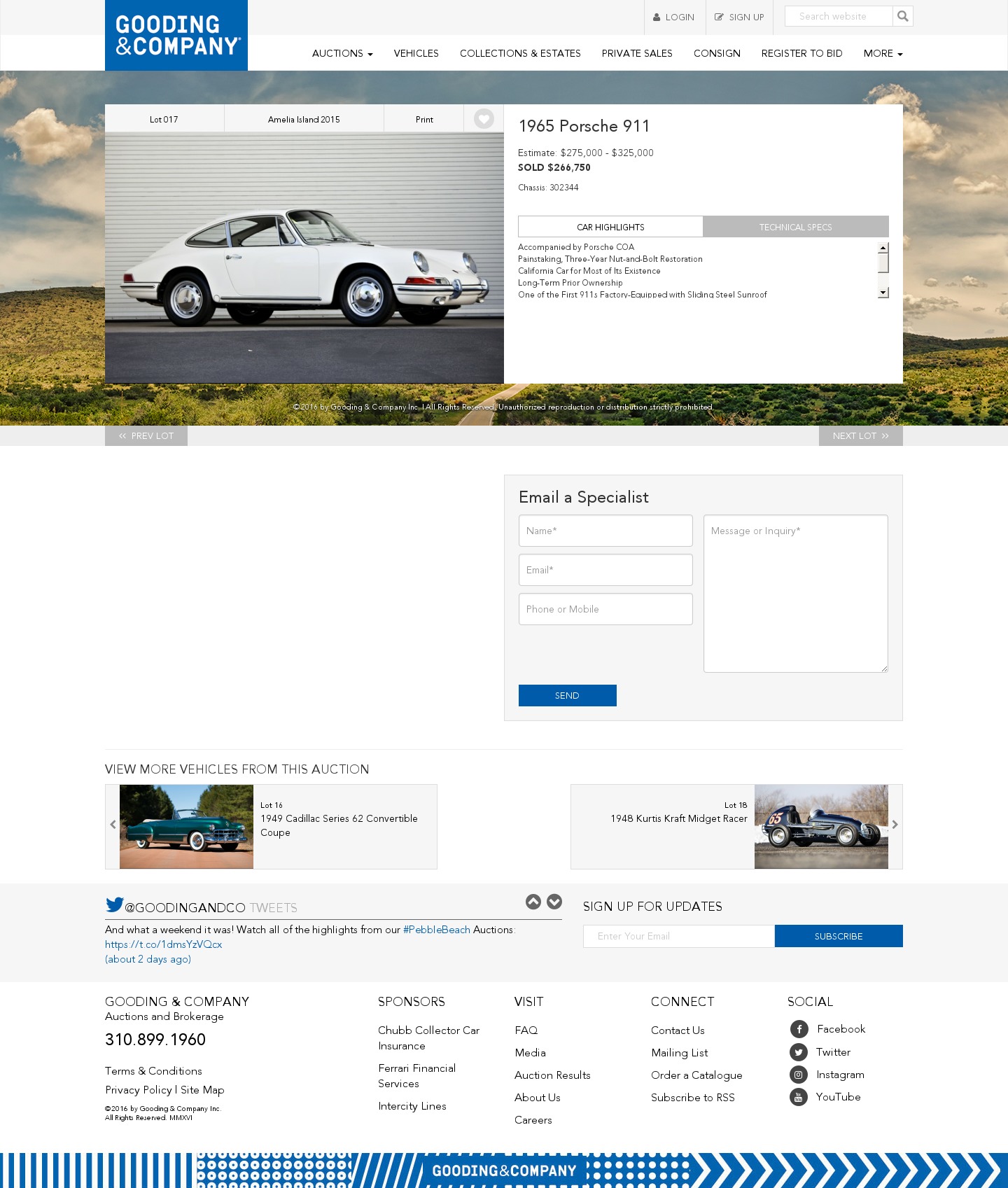The image size is (1008, 1188).
Task: Click the #PebbleBeach hashtag link
Action: (437, 930)
